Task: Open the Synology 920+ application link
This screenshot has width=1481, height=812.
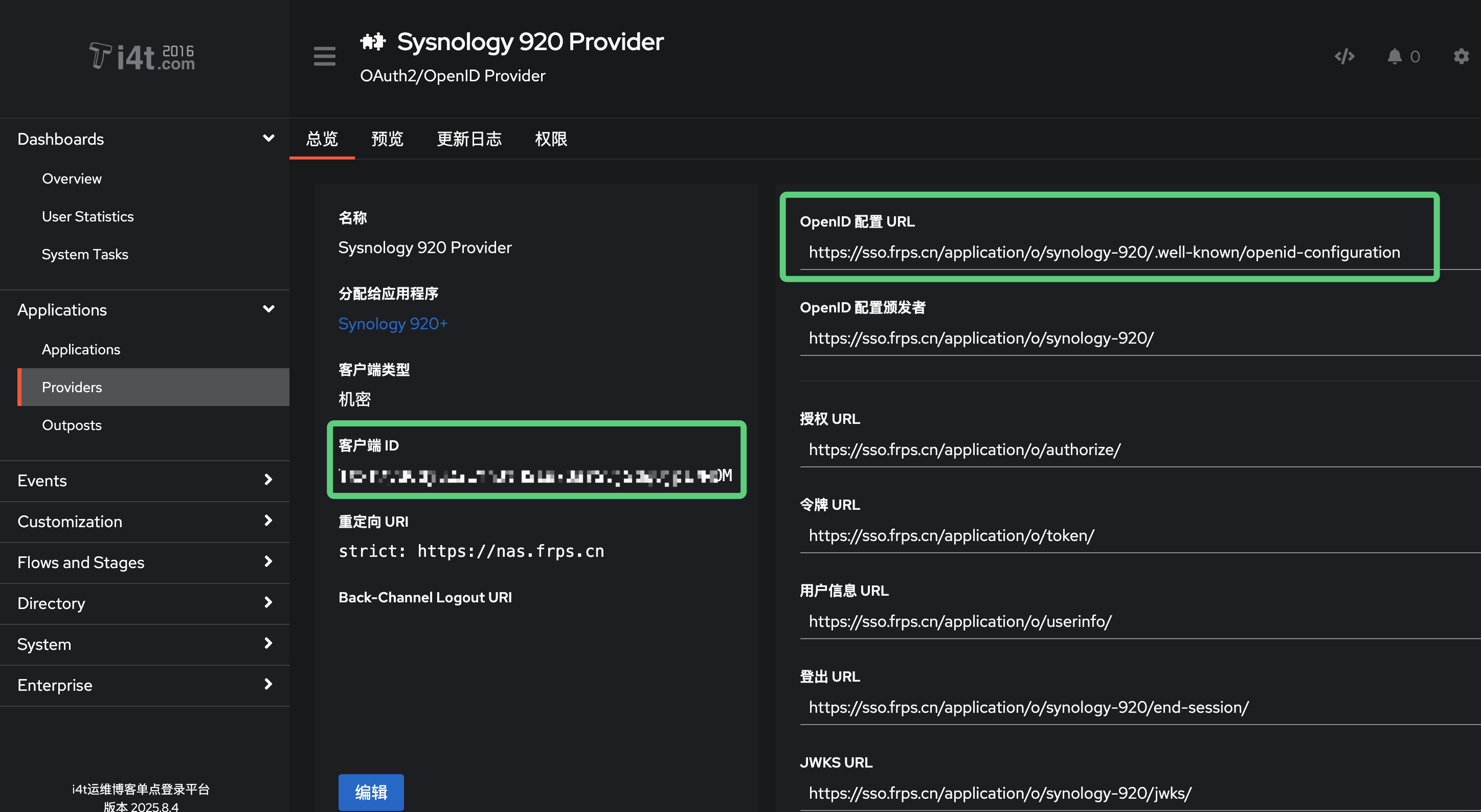Action: [x=393, y=324]
